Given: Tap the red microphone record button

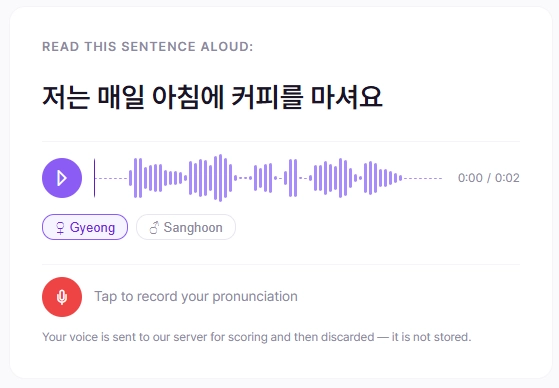Looking at the screenshot, I should point(62,297).
